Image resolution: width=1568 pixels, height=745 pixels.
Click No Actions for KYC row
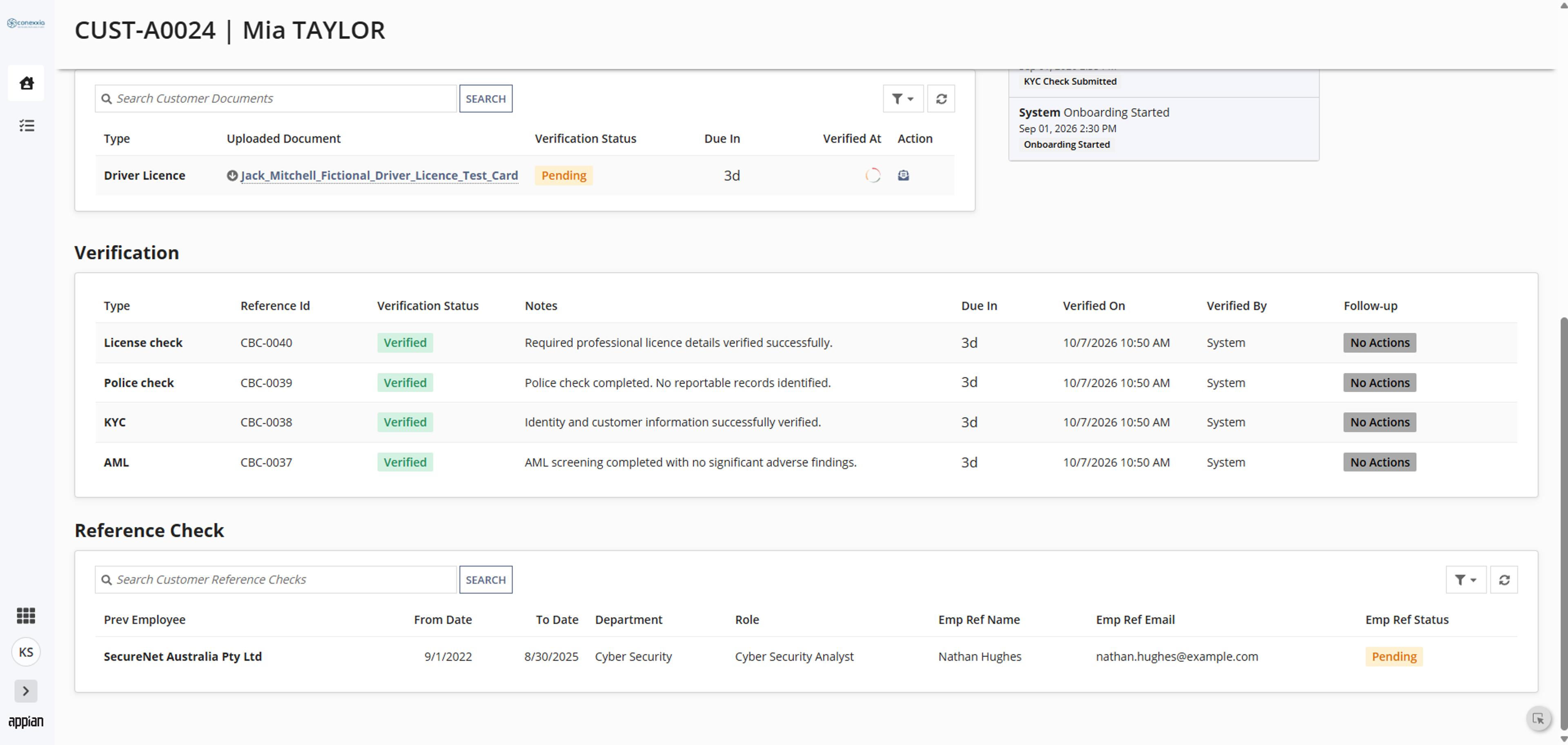[x=1380, y=422]
